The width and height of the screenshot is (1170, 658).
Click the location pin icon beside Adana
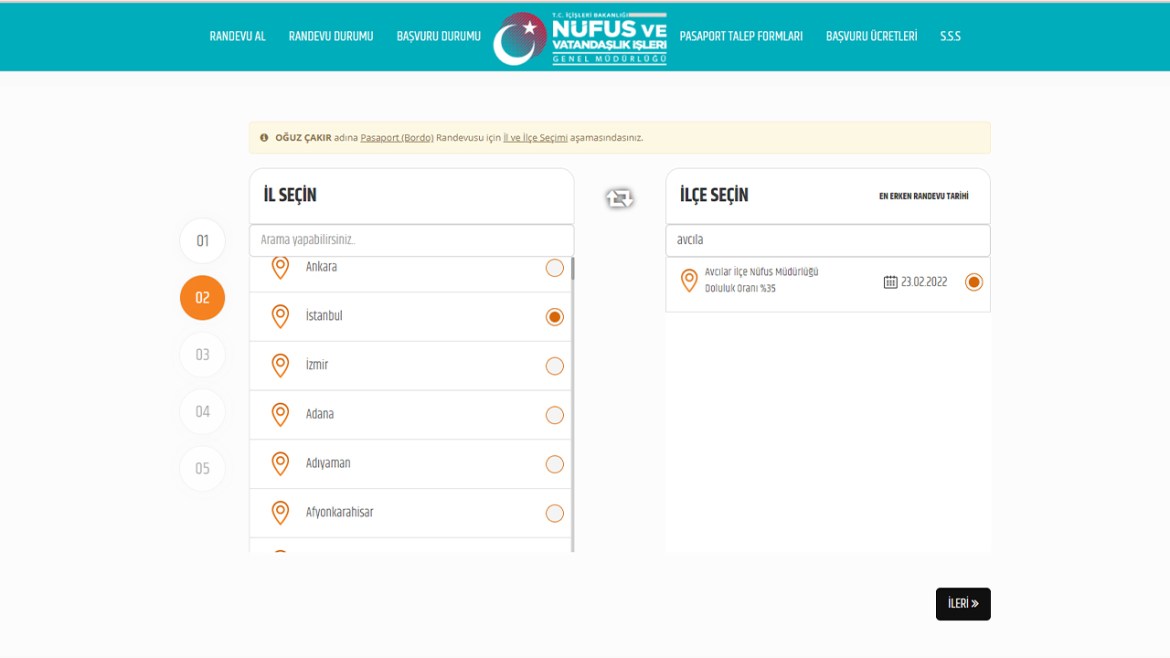[281, 415]
